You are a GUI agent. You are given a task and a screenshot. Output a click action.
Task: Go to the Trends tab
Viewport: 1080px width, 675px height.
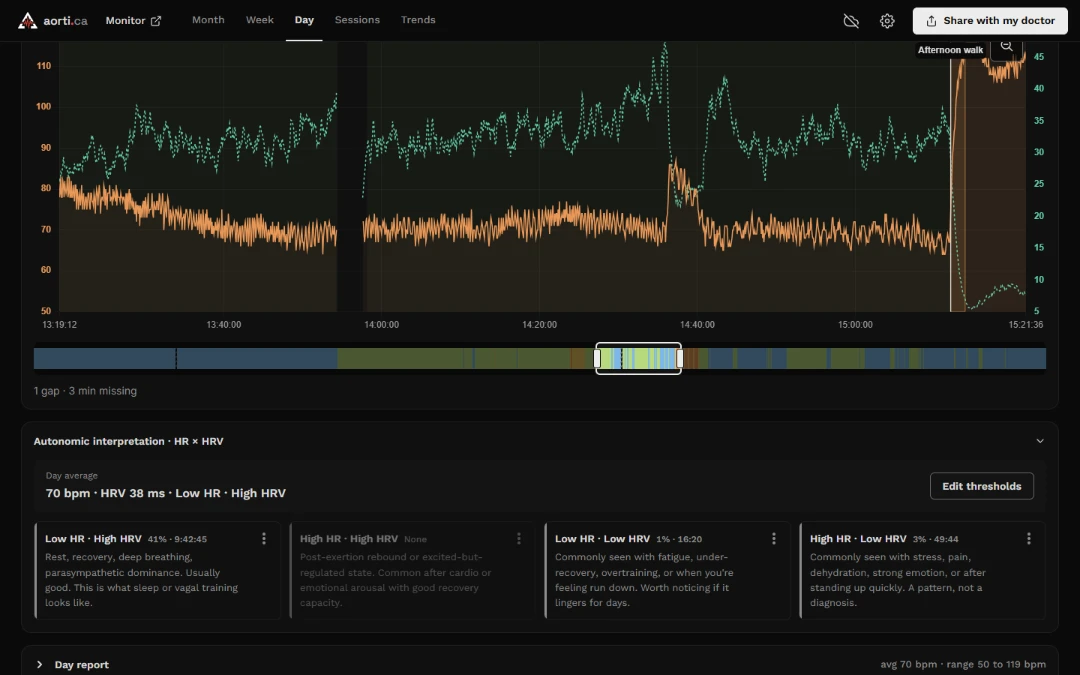click(x=418, y=20)
